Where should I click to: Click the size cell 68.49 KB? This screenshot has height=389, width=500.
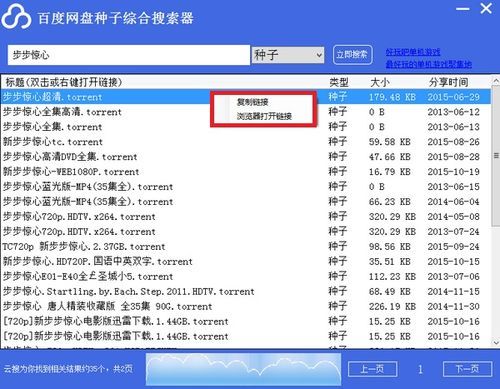[390, 292]
